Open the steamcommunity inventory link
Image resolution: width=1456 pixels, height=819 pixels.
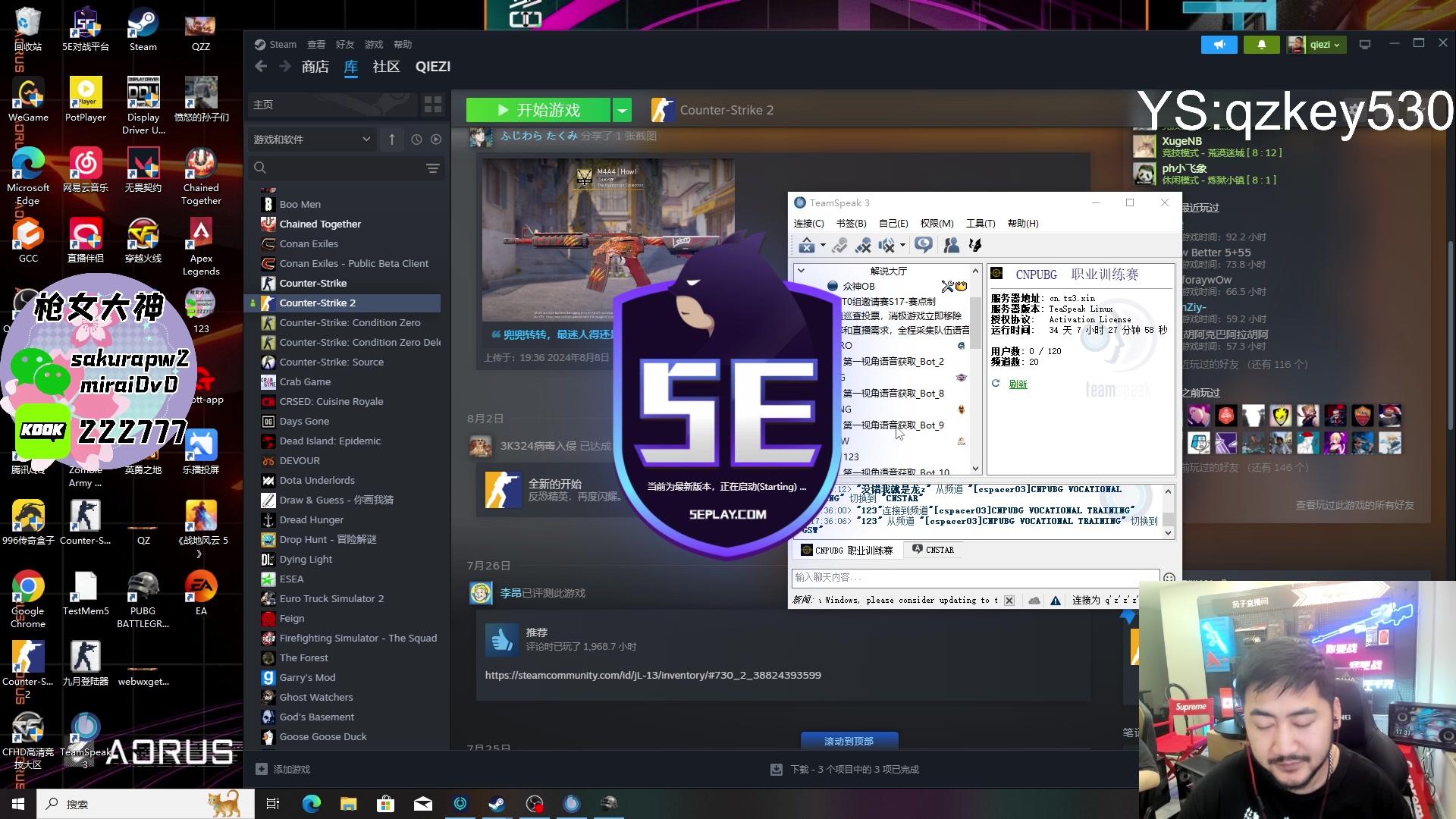pos(653,675)
